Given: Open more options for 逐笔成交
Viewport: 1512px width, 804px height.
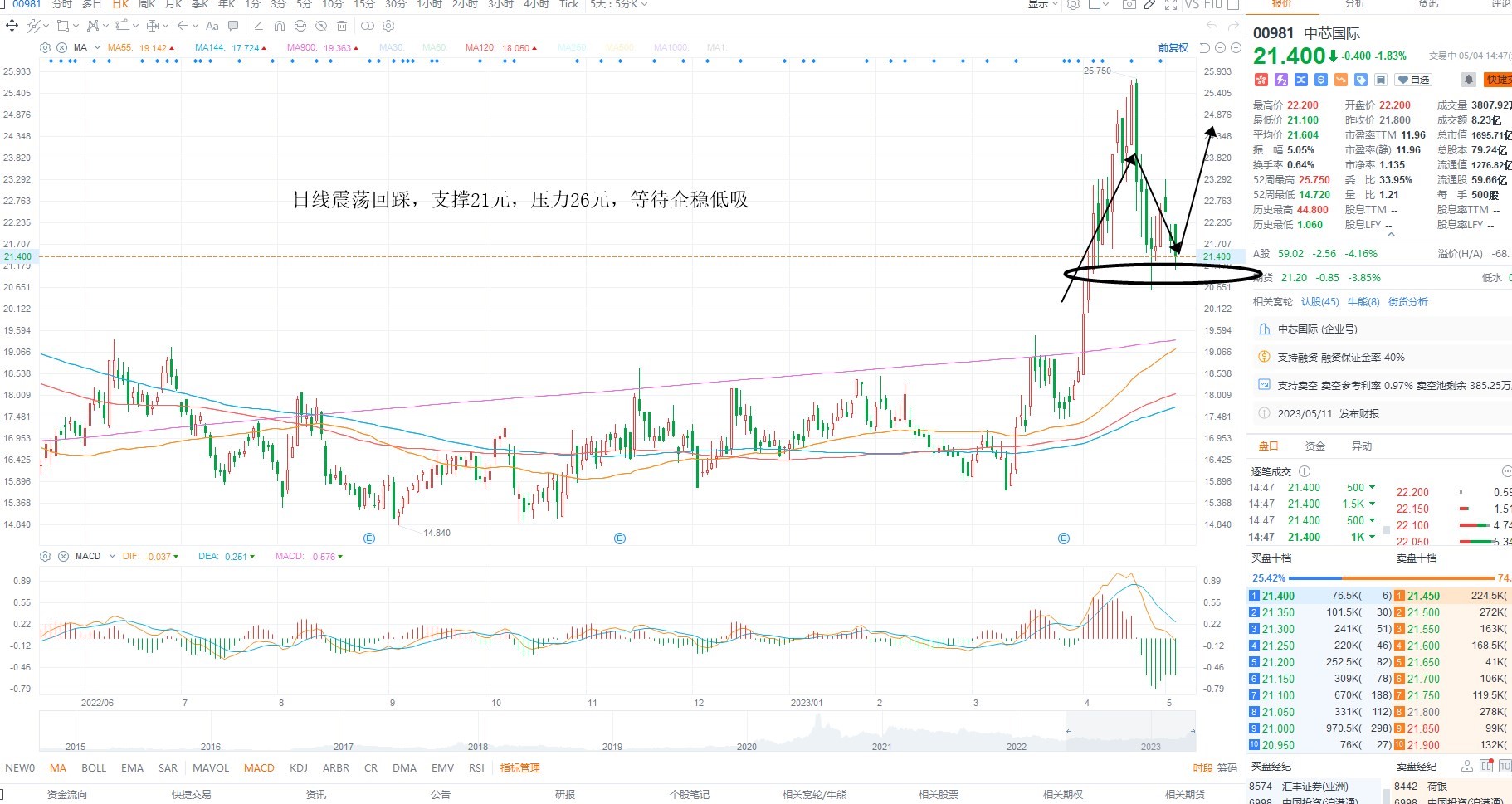Looking at the screenshot, I should 1507,470.
